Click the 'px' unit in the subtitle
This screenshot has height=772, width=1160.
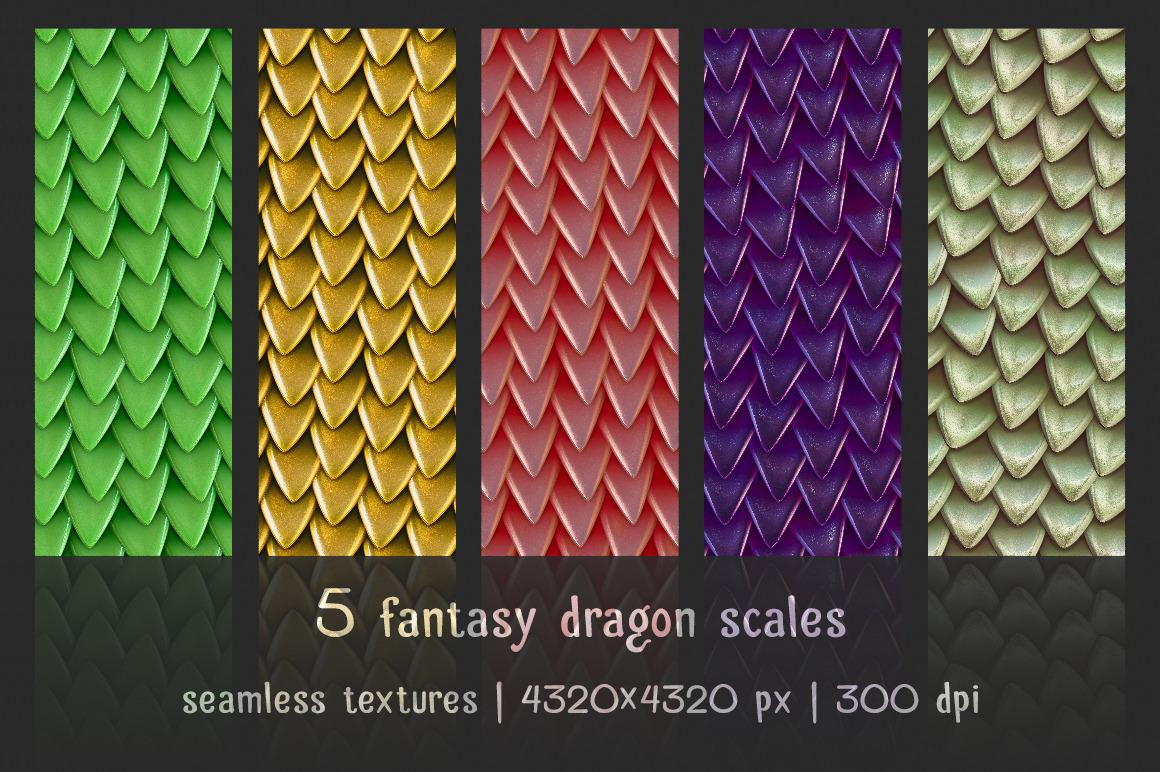coord(772,702)
